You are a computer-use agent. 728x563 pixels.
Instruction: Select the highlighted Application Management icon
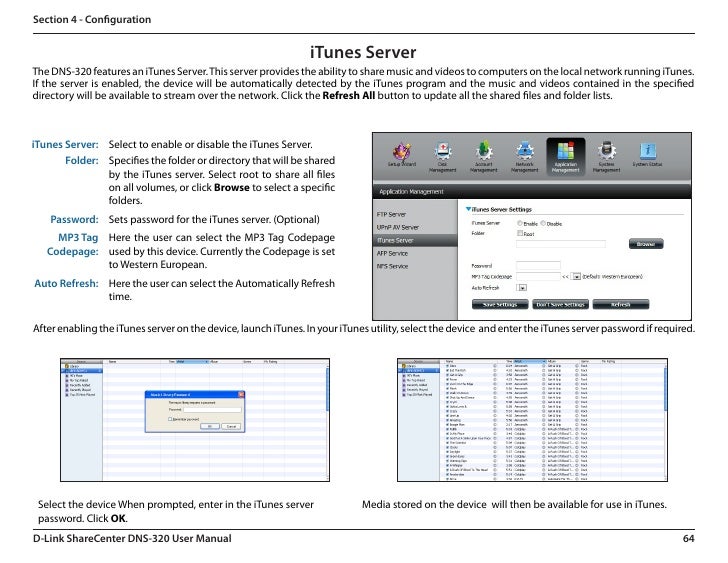click(x=566, y=156)
